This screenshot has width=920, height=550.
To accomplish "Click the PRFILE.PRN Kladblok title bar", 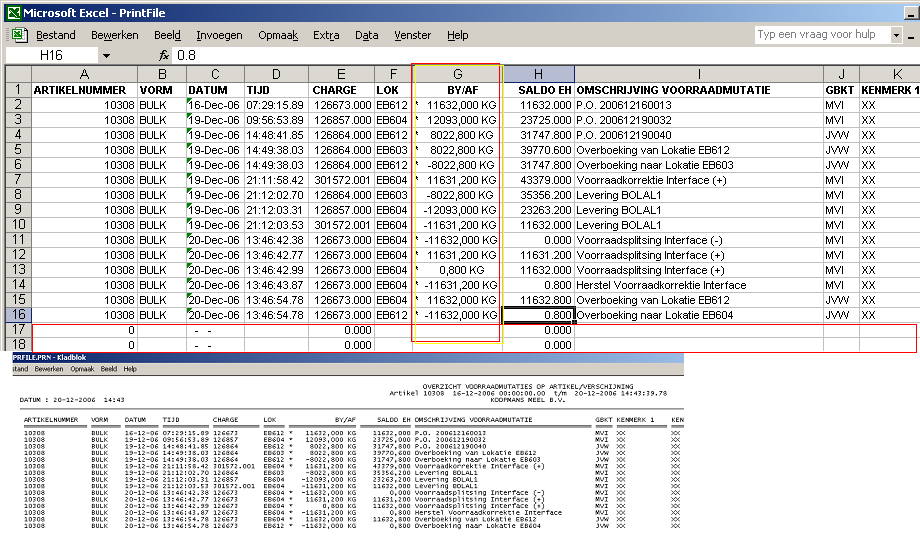I will click(x=347, y=357).
